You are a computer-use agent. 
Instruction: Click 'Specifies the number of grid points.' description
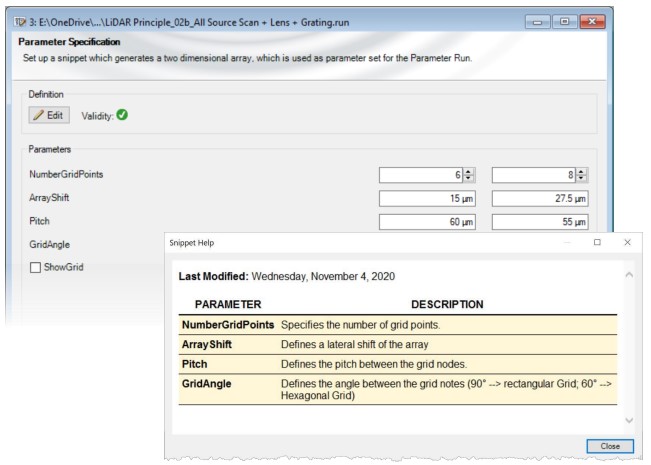[360, 325]
